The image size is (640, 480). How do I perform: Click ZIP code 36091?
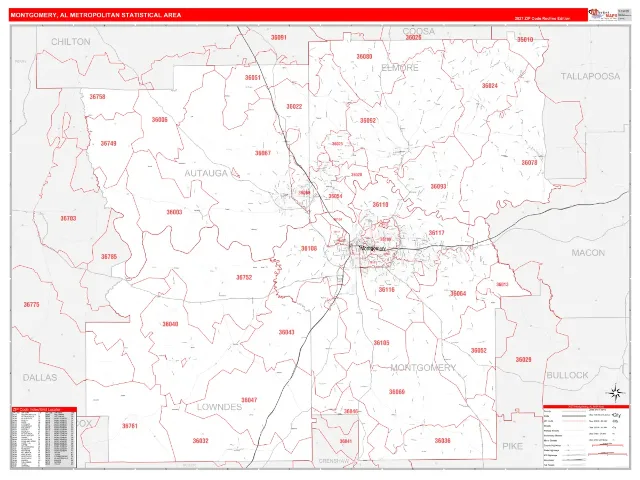click(279, 38)
